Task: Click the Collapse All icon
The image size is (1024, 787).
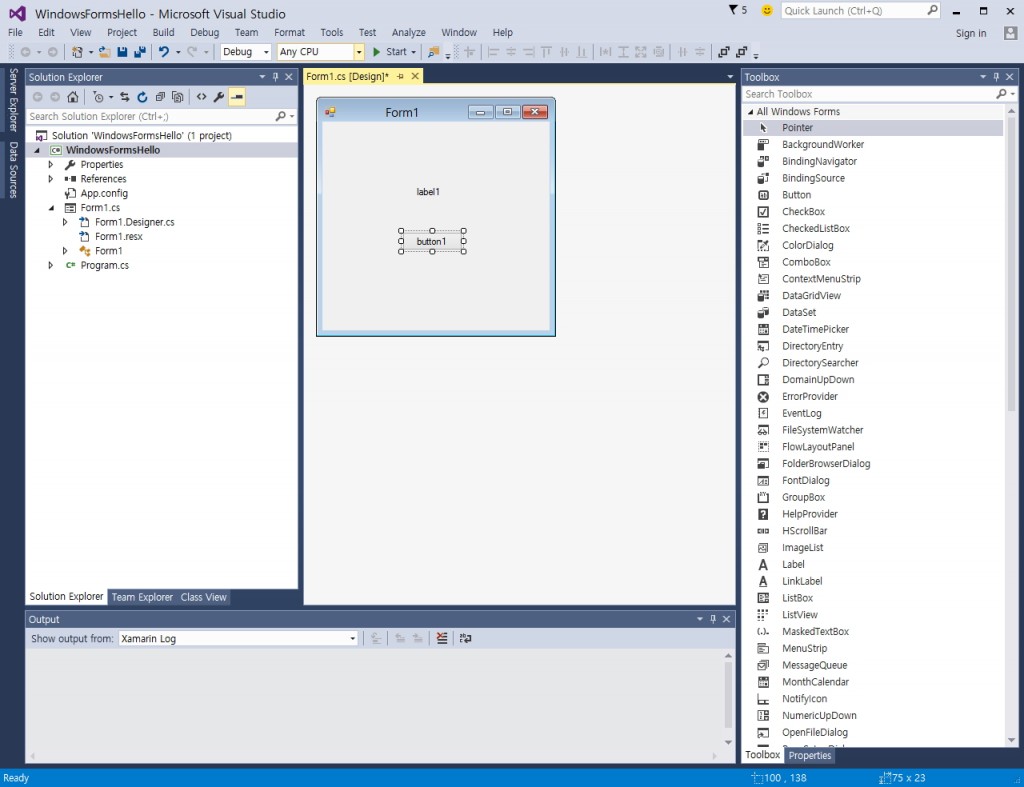Action: click(160, 97)
